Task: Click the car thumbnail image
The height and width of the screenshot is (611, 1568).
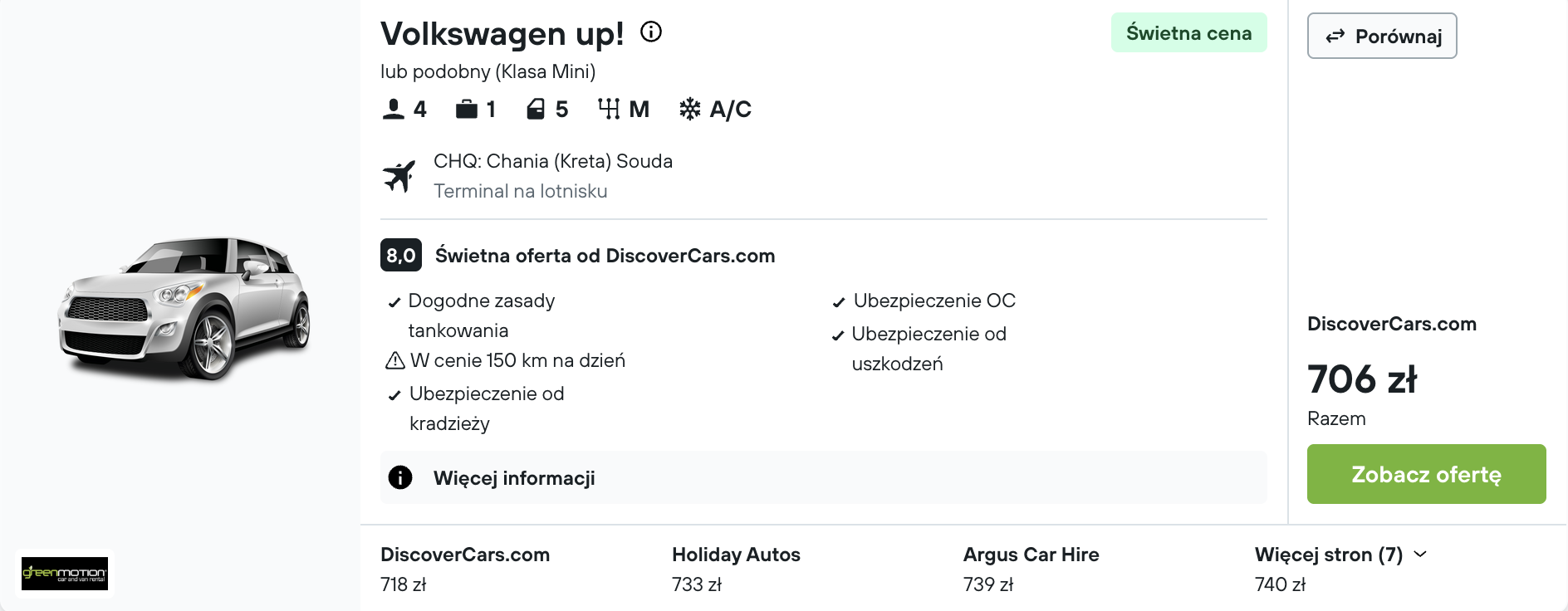Action: point(184,308)
